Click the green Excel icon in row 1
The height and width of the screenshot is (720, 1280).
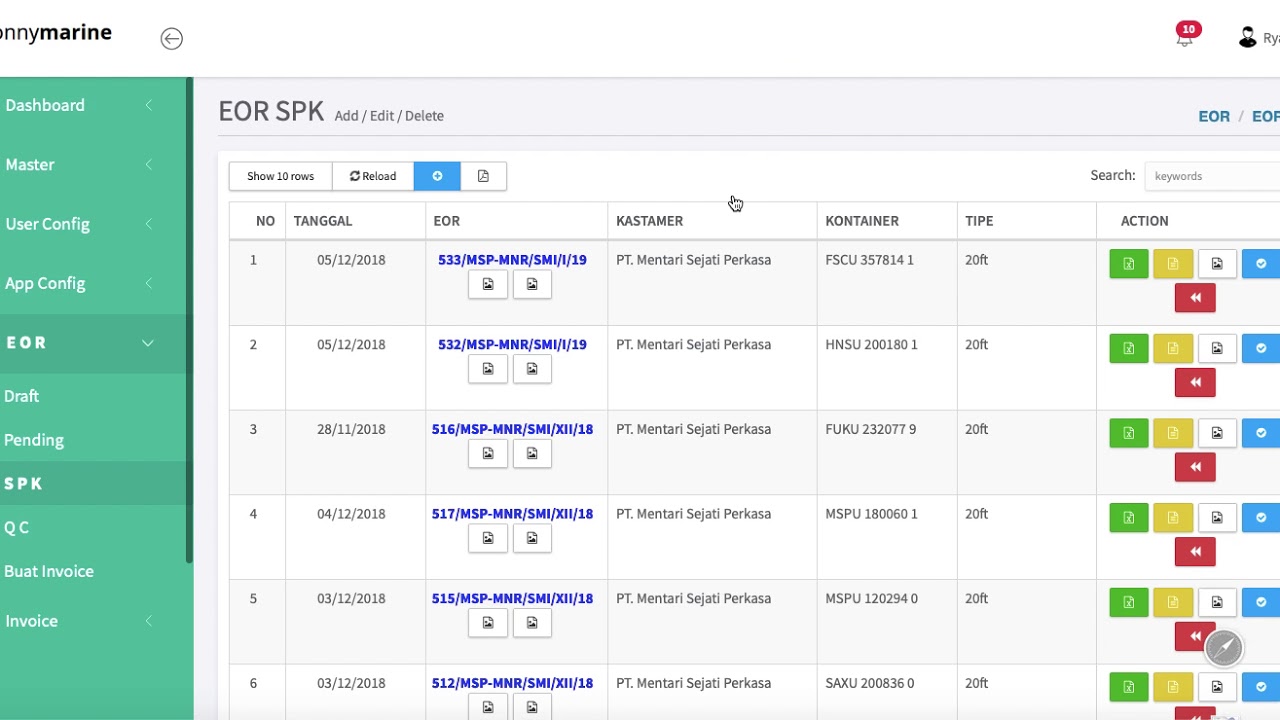[1129, 264]
